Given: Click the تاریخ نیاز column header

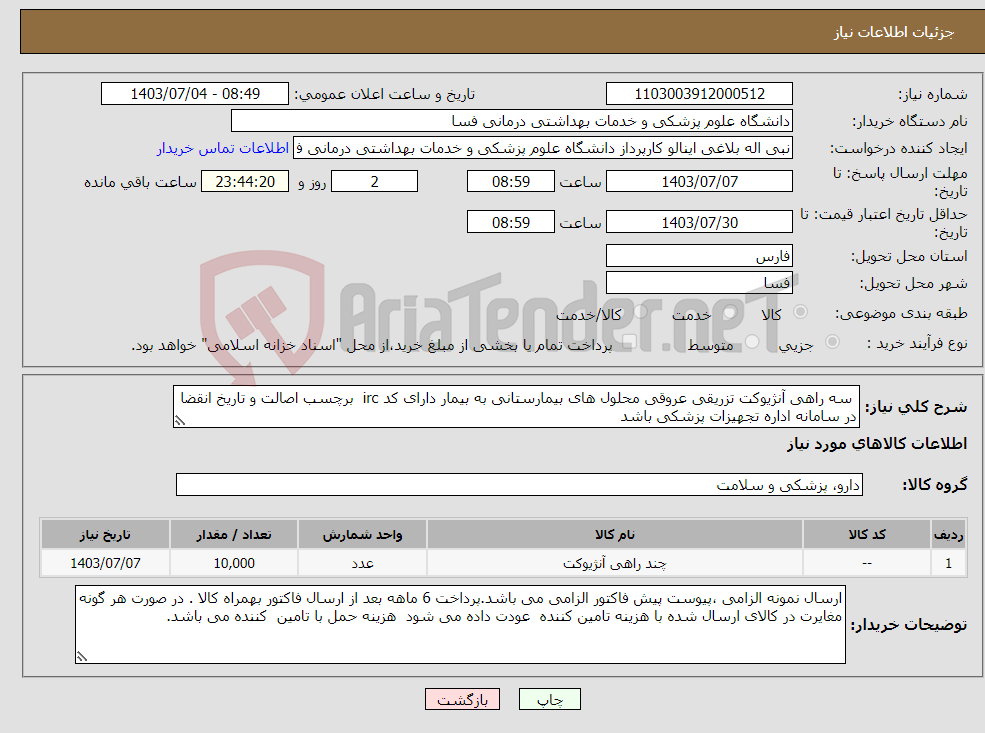Looking at the screenshot, I should [x=105, y=535].
